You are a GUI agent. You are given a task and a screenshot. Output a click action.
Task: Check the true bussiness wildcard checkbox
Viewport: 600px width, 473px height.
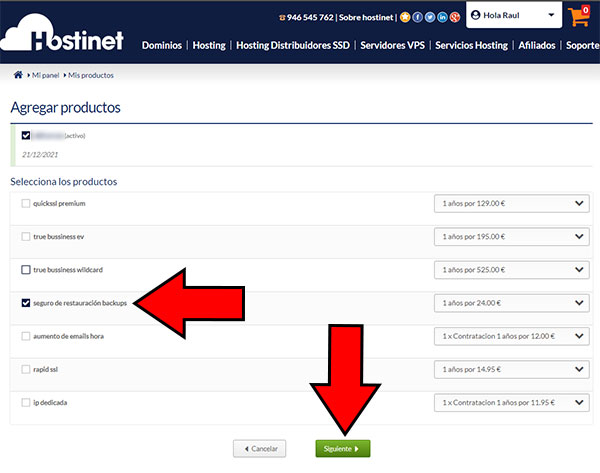point(26,270)
